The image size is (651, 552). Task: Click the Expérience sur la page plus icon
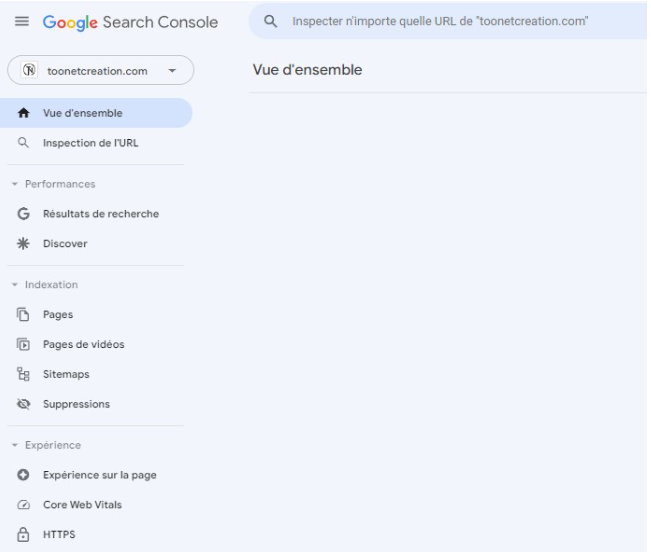22,474
